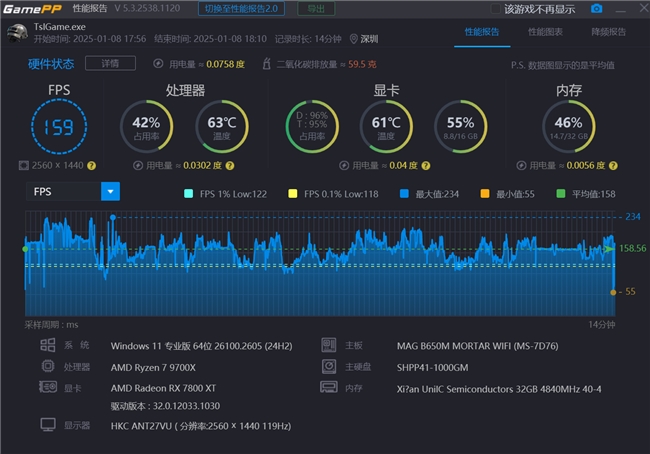Click the orange 最小值 legend swatch
This screenshot has height=454, width=650.
[x=485, y=194]
